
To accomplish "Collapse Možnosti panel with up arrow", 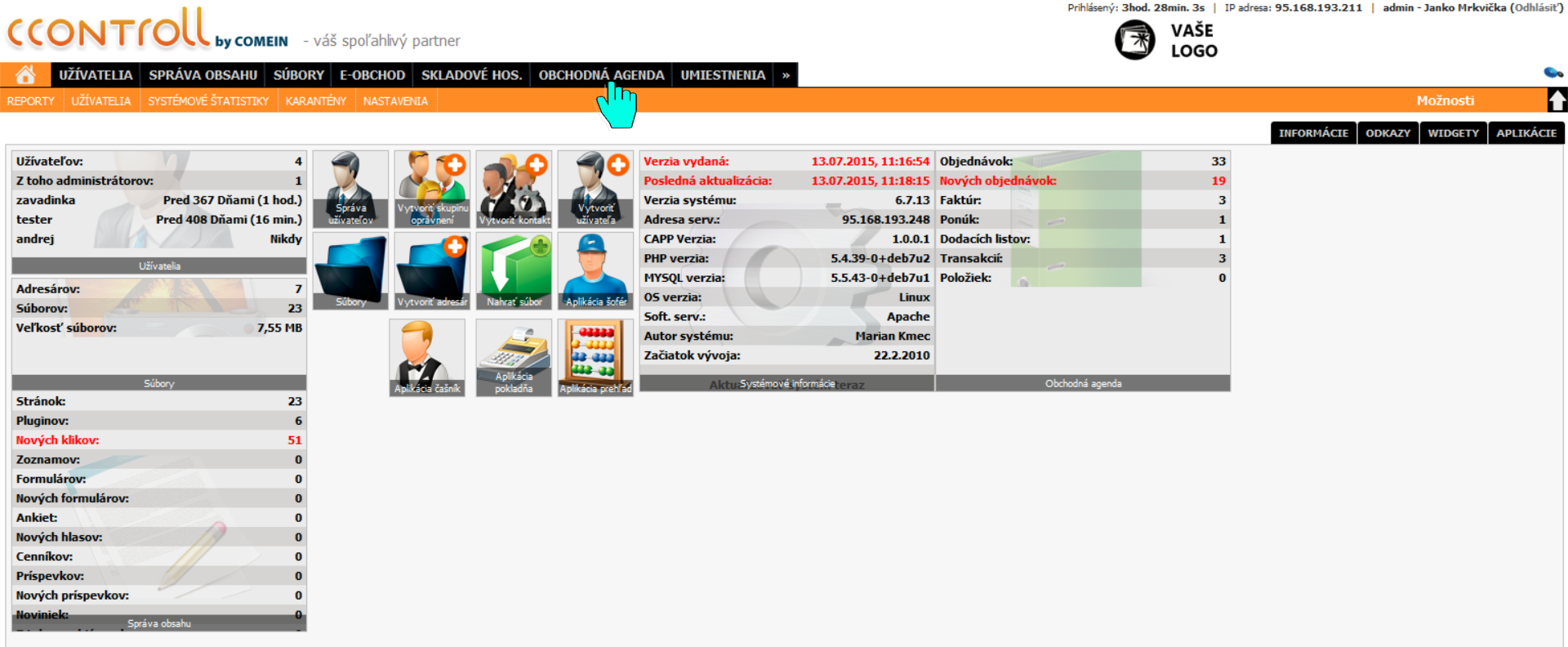I will pos(1557,100).
